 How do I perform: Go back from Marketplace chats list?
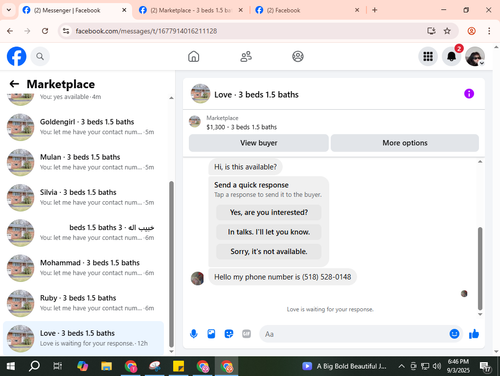14,84
